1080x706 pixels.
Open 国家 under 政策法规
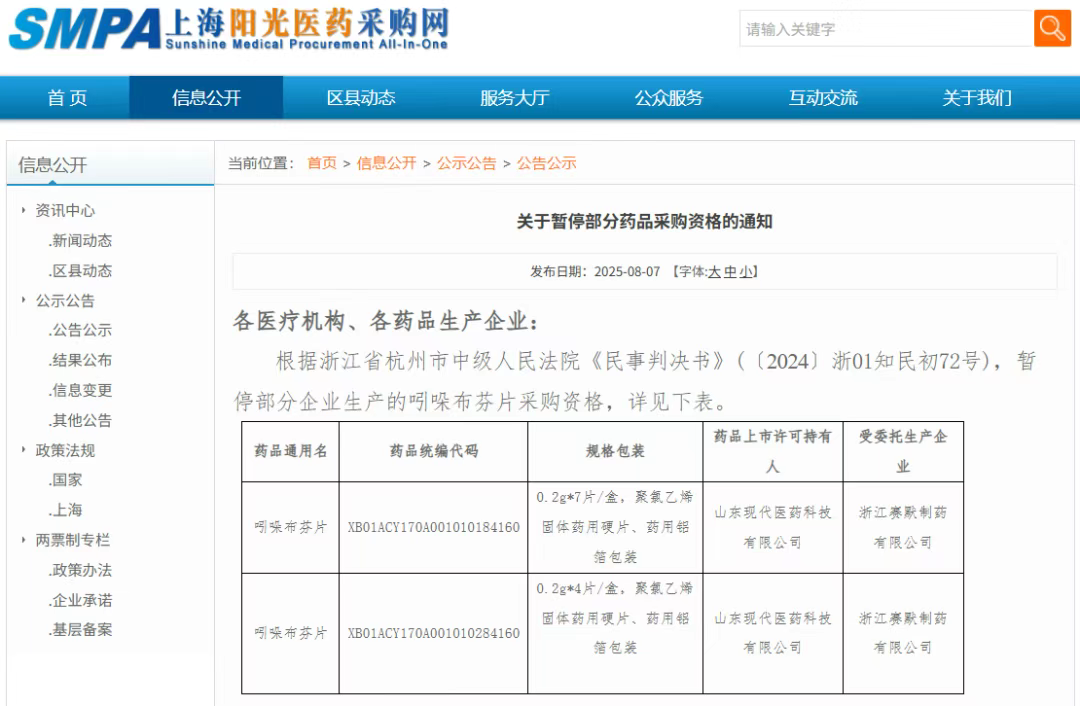65,480
